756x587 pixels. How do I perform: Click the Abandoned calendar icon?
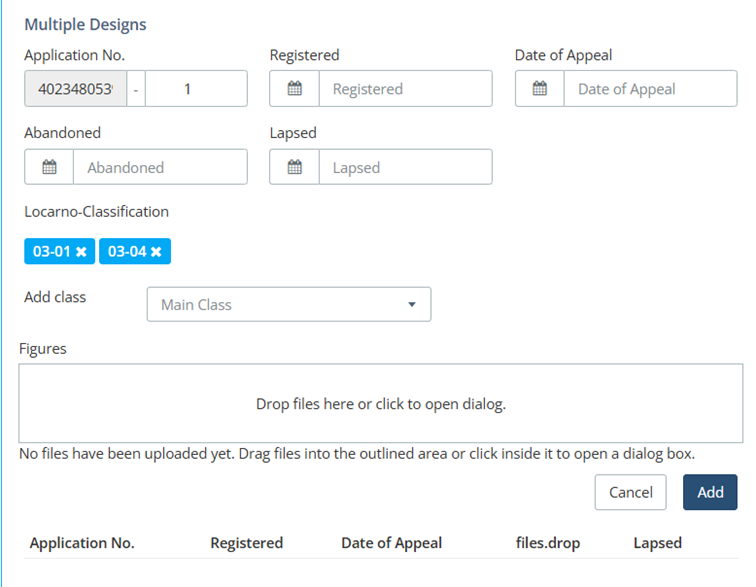click(x=49, y=168)
